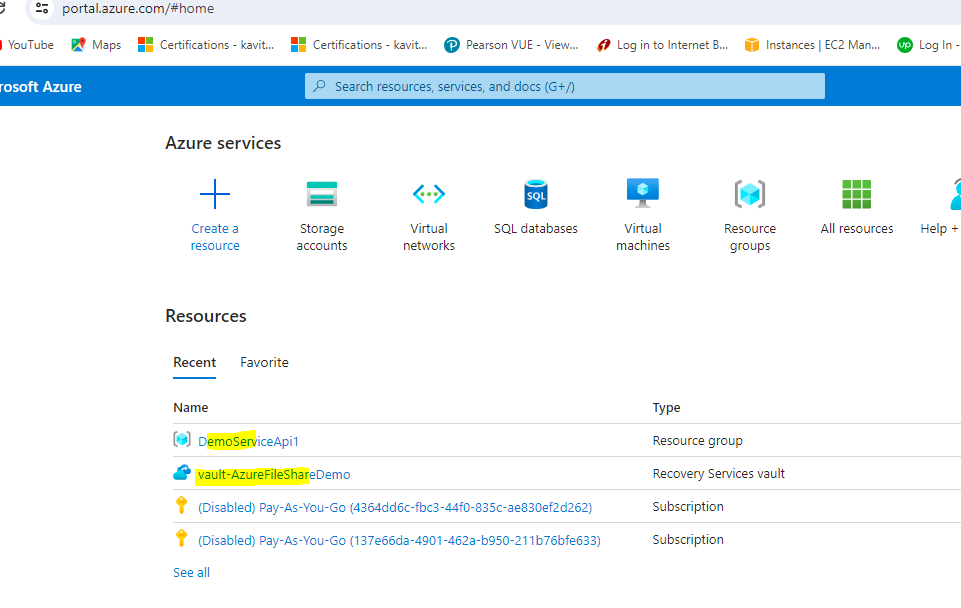Click the Microsoft Azure home title
This screenshot has width=961, height=608.
coord(40,86)
